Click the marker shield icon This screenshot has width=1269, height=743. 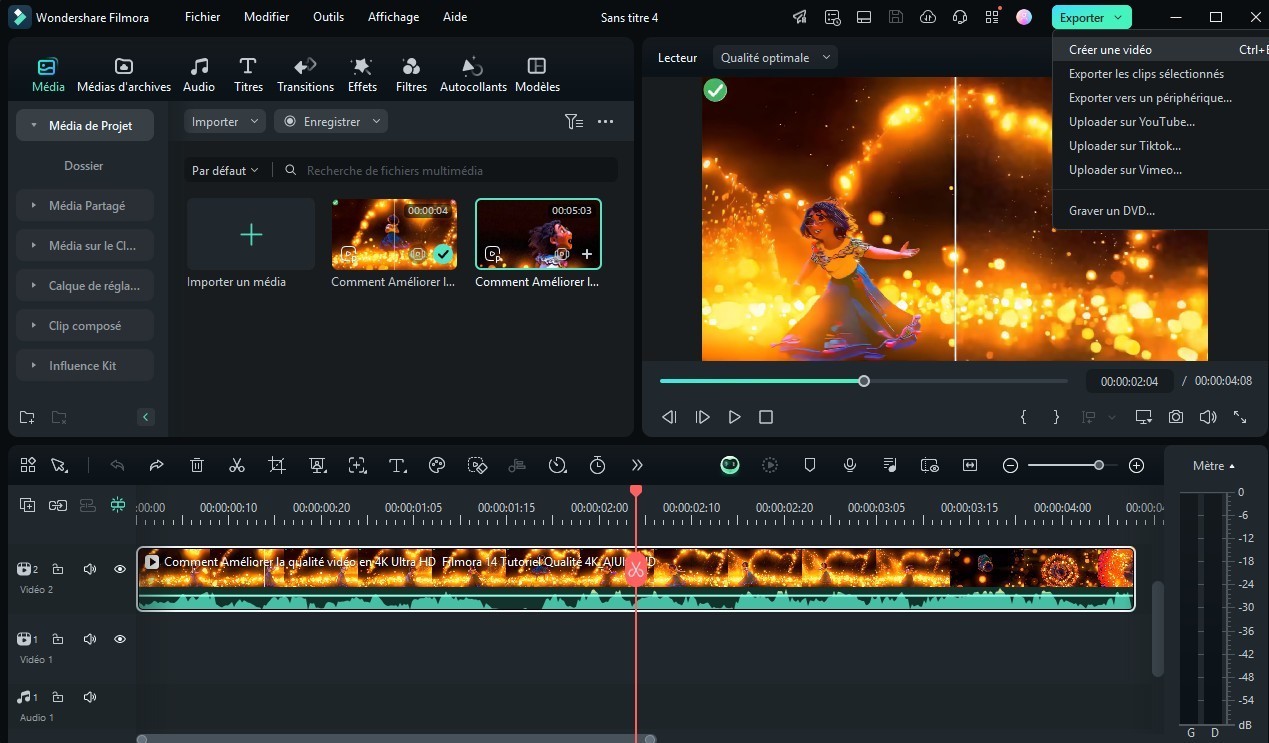[x=810, y=465]
